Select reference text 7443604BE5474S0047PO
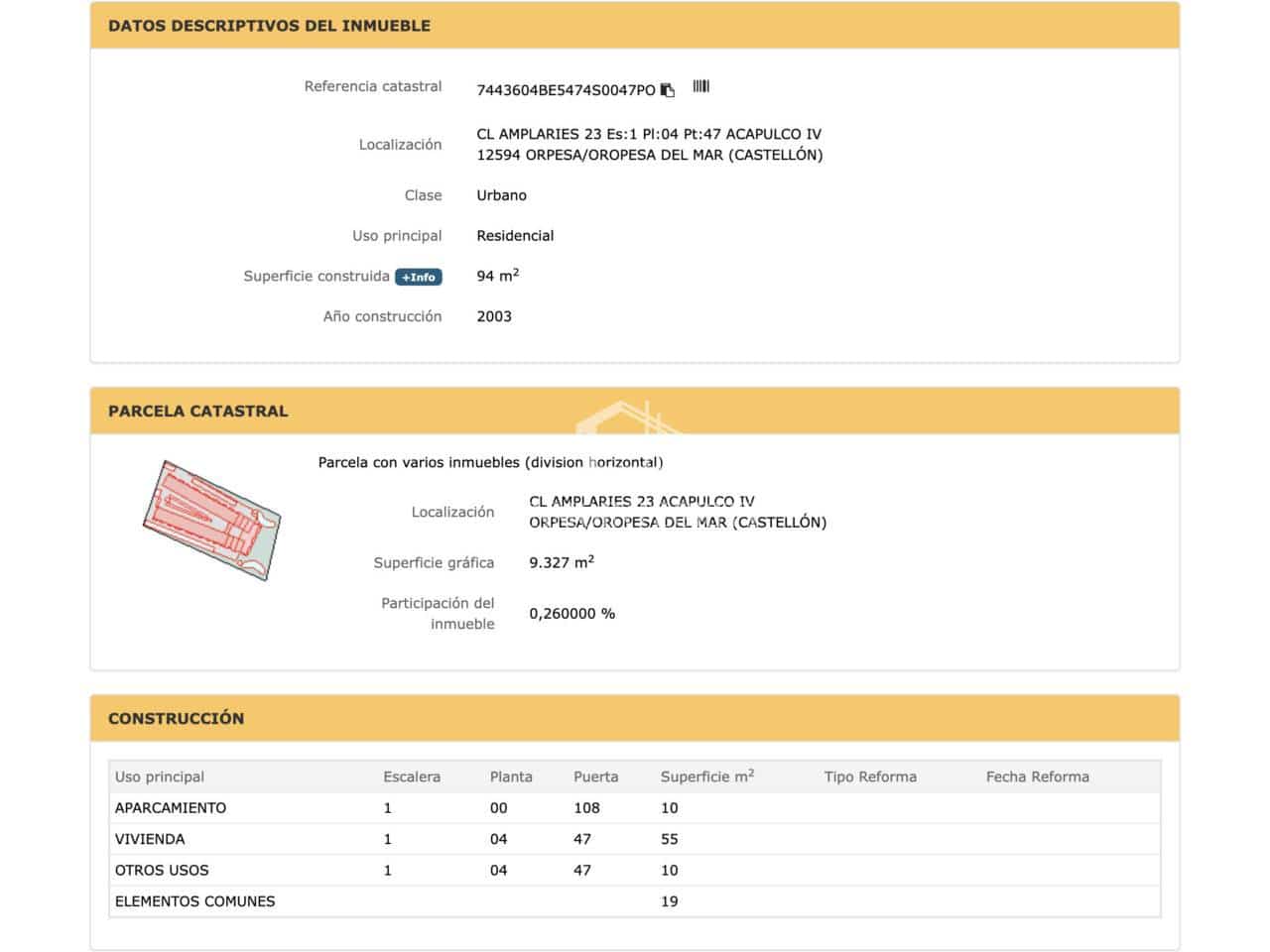Image resolution: width=1270 pixels, height=952 pixels. (x=566, y=90)
